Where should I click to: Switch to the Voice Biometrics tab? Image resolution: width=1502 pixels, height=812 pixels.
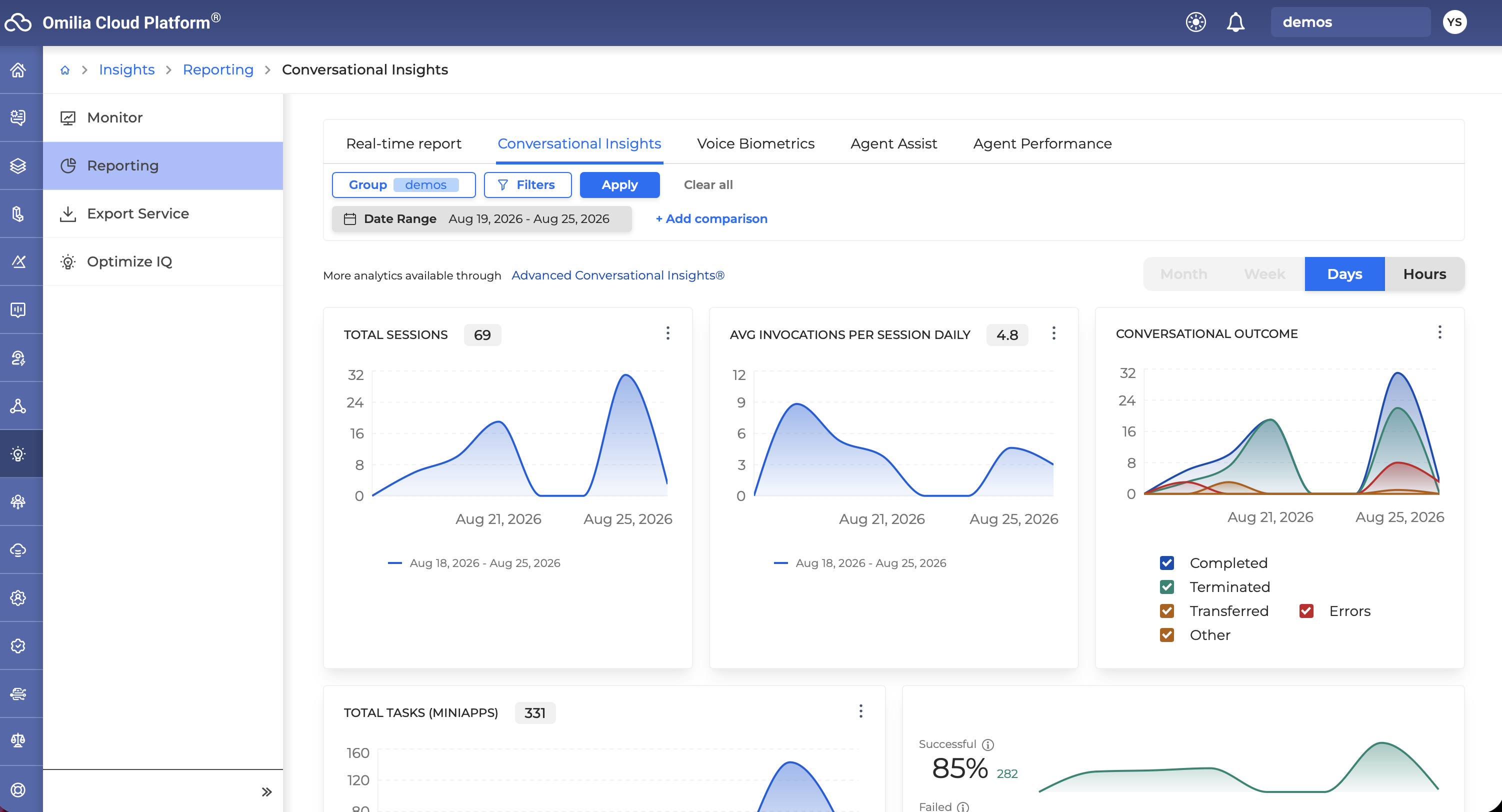click(755, 143)
